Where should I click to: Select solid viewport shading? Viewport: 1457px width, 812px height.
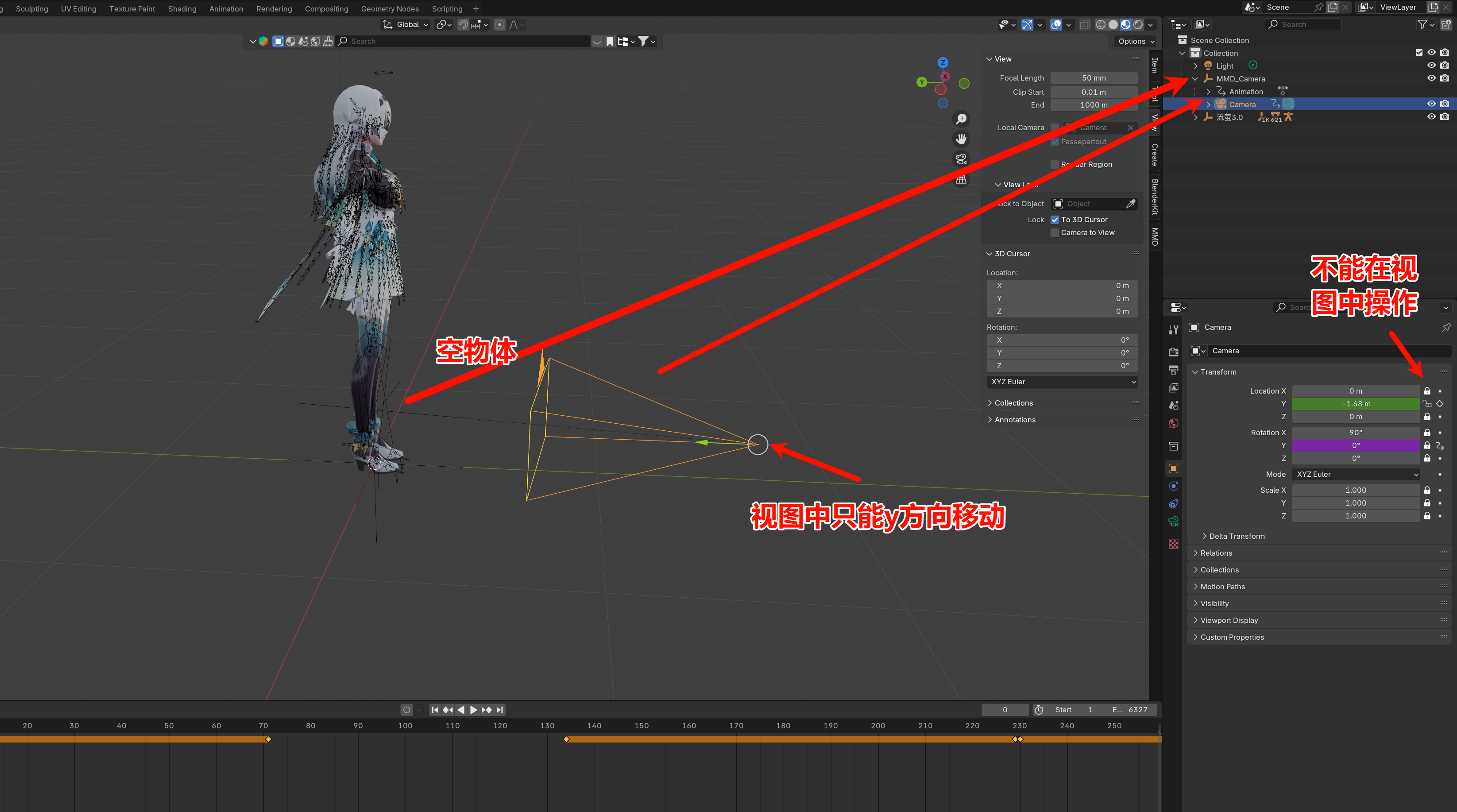coord(1113,24)
